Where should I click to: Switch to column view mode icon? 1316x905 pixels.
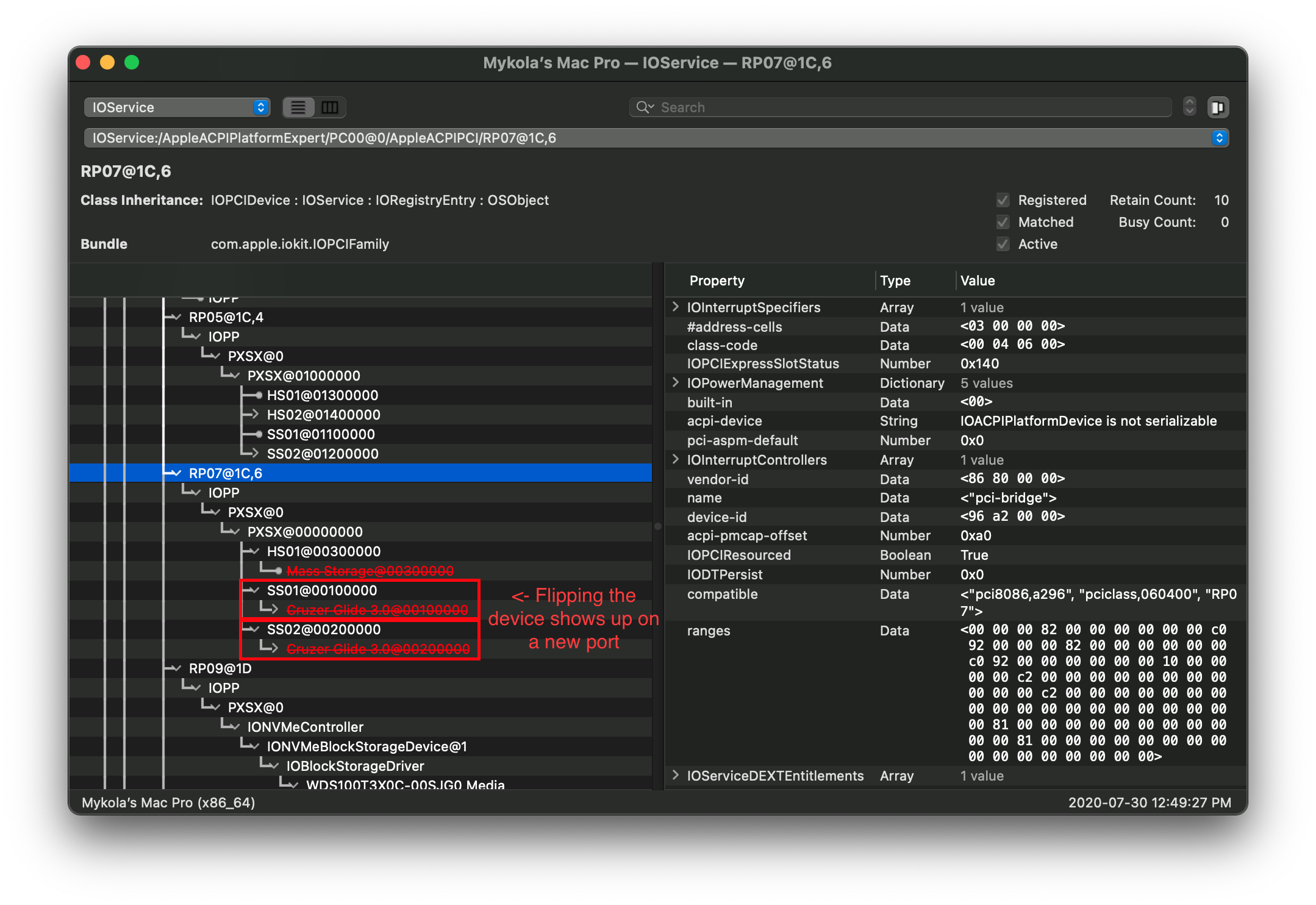point(330,107)
